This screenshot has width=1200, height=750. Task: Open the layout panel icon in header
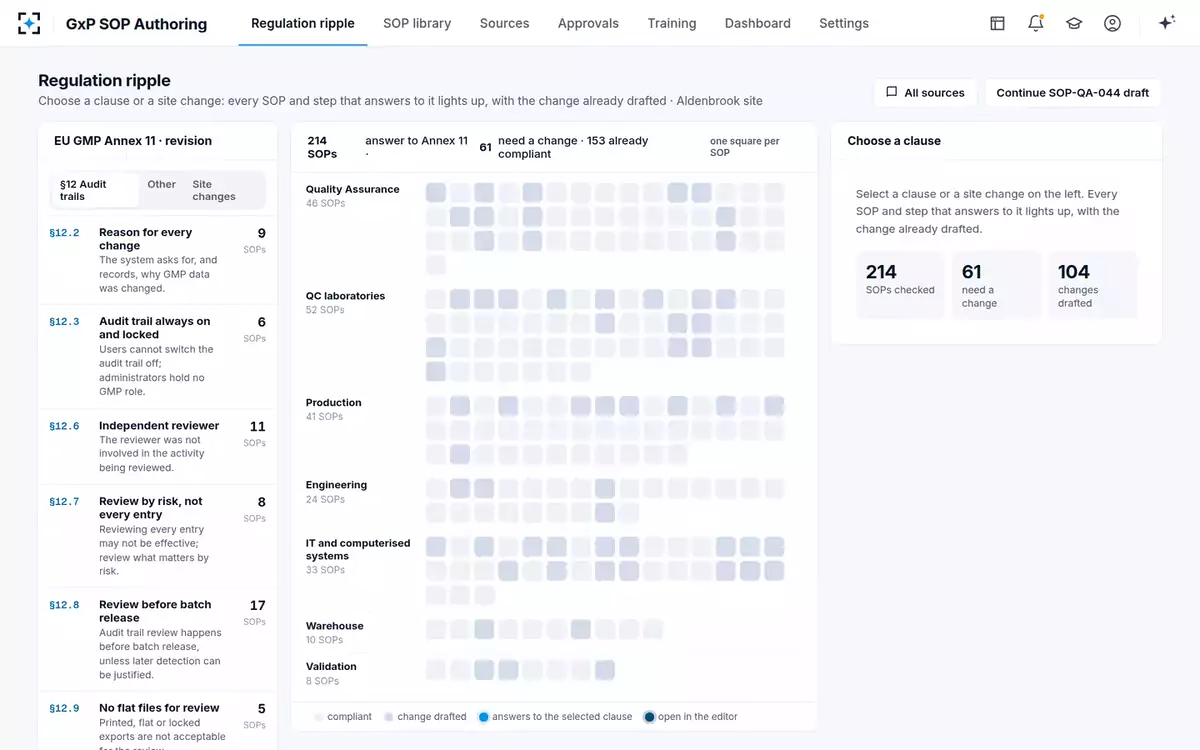tap(997, 23)
